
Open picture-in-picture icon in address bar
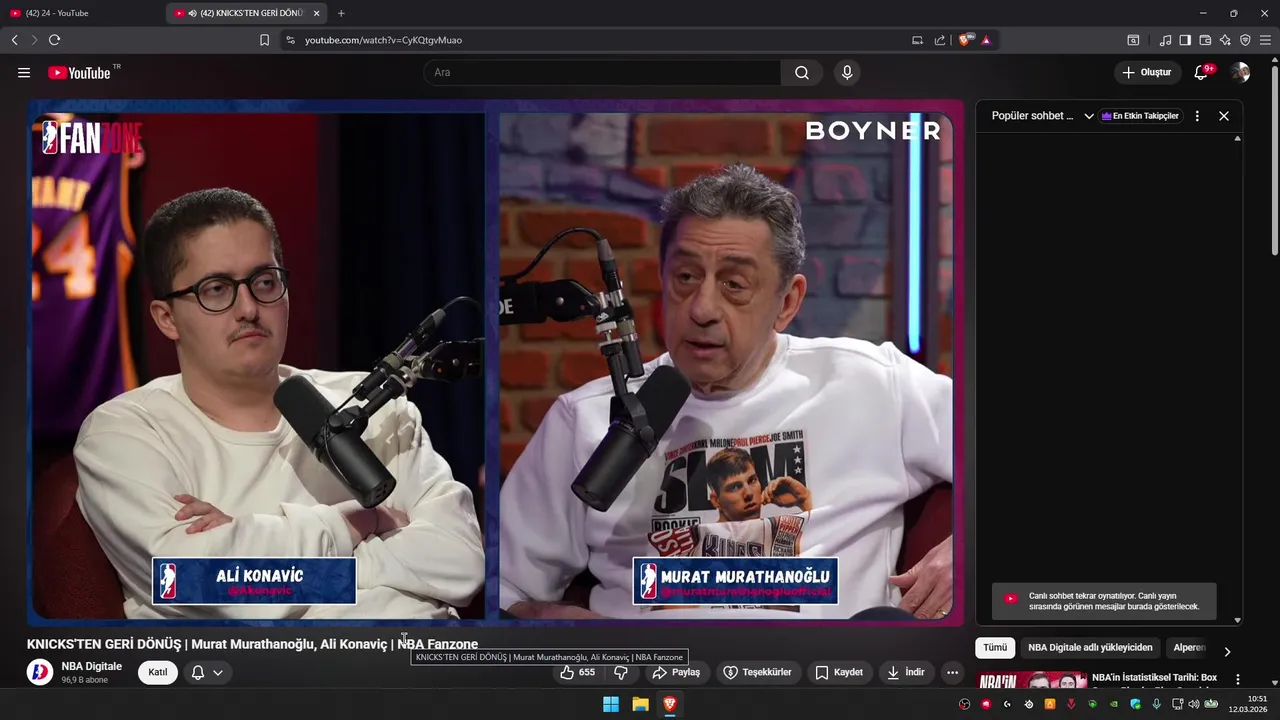click(x=917, y=40)
